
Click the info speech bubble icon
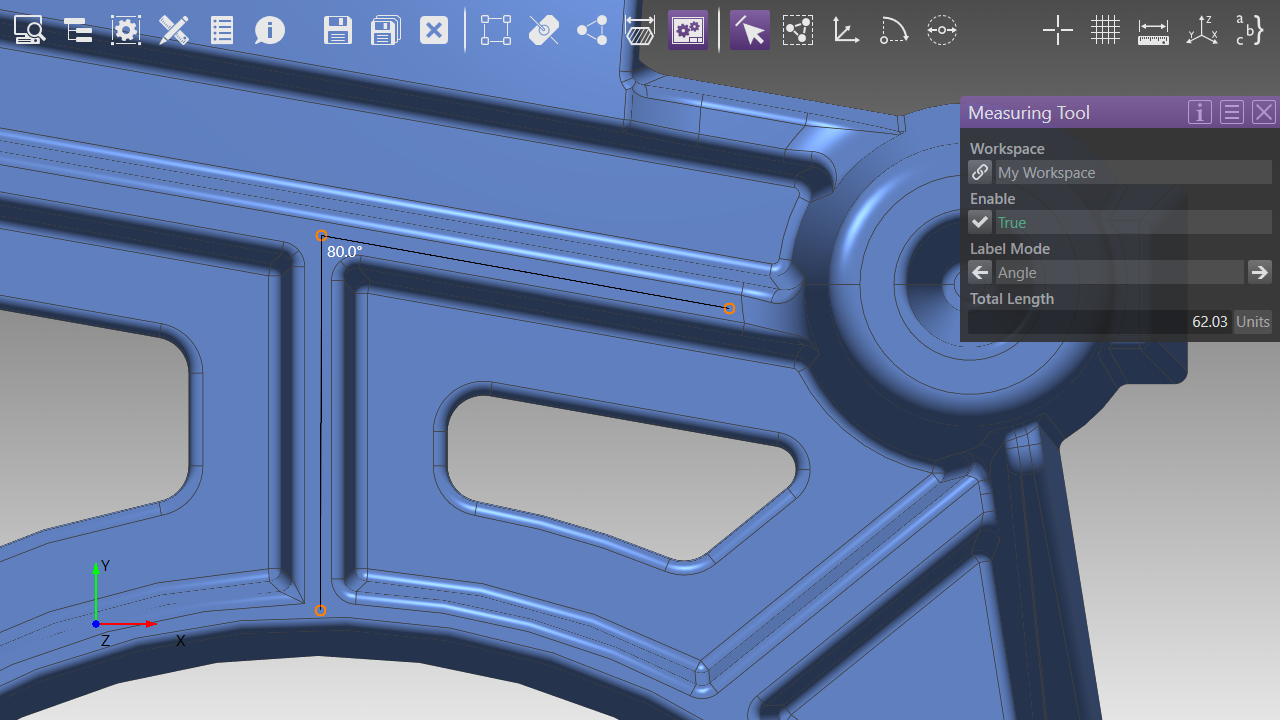click(x=269, y=30)
